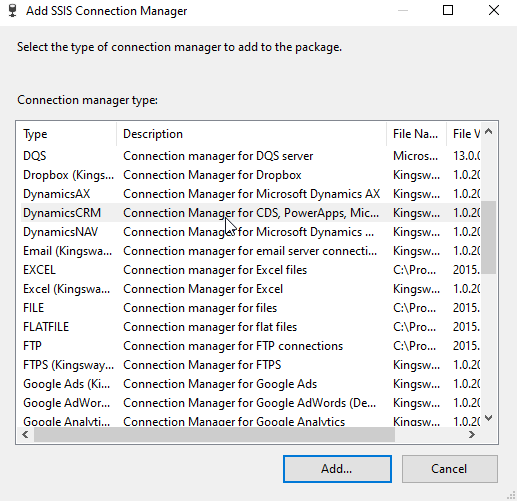Click 'Connection manager for DQS server' description
This screenshot has width=517, height=501.
pos(218,156)
